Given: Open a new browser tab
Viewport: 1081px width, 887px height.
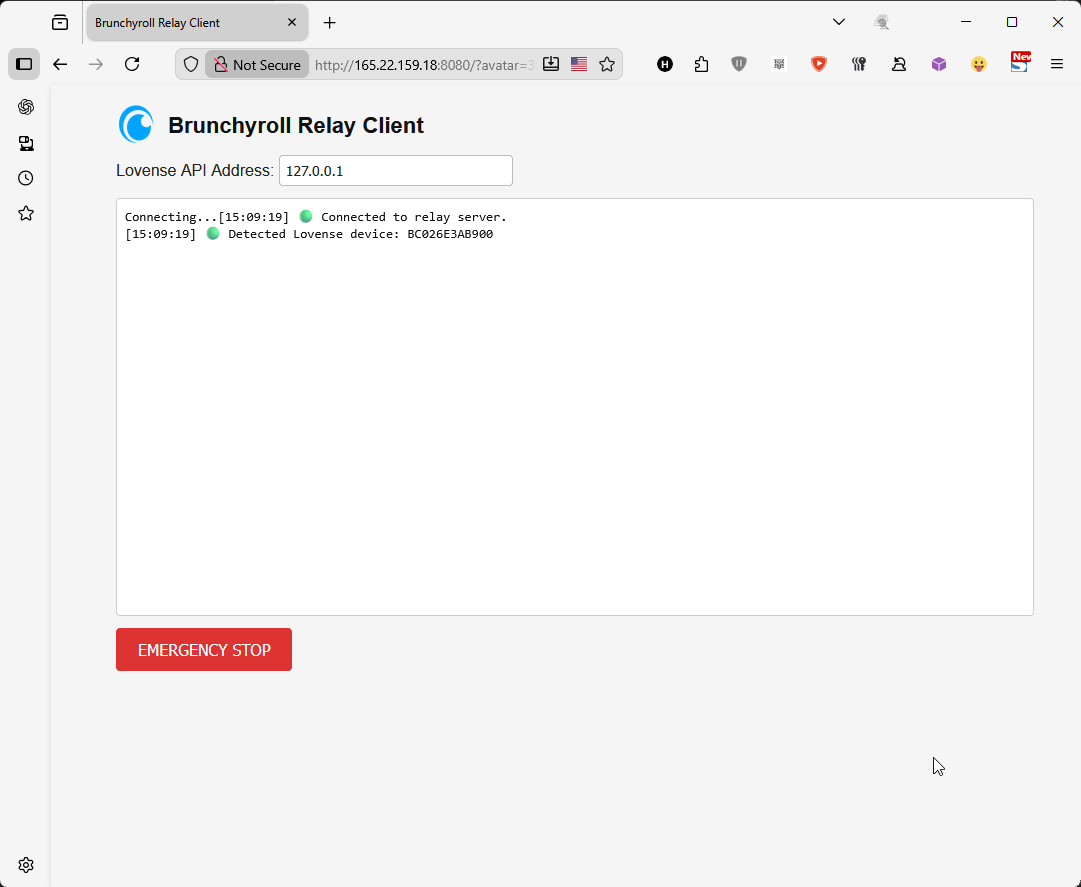Looking at the screenshot, I should pos(330,22).
